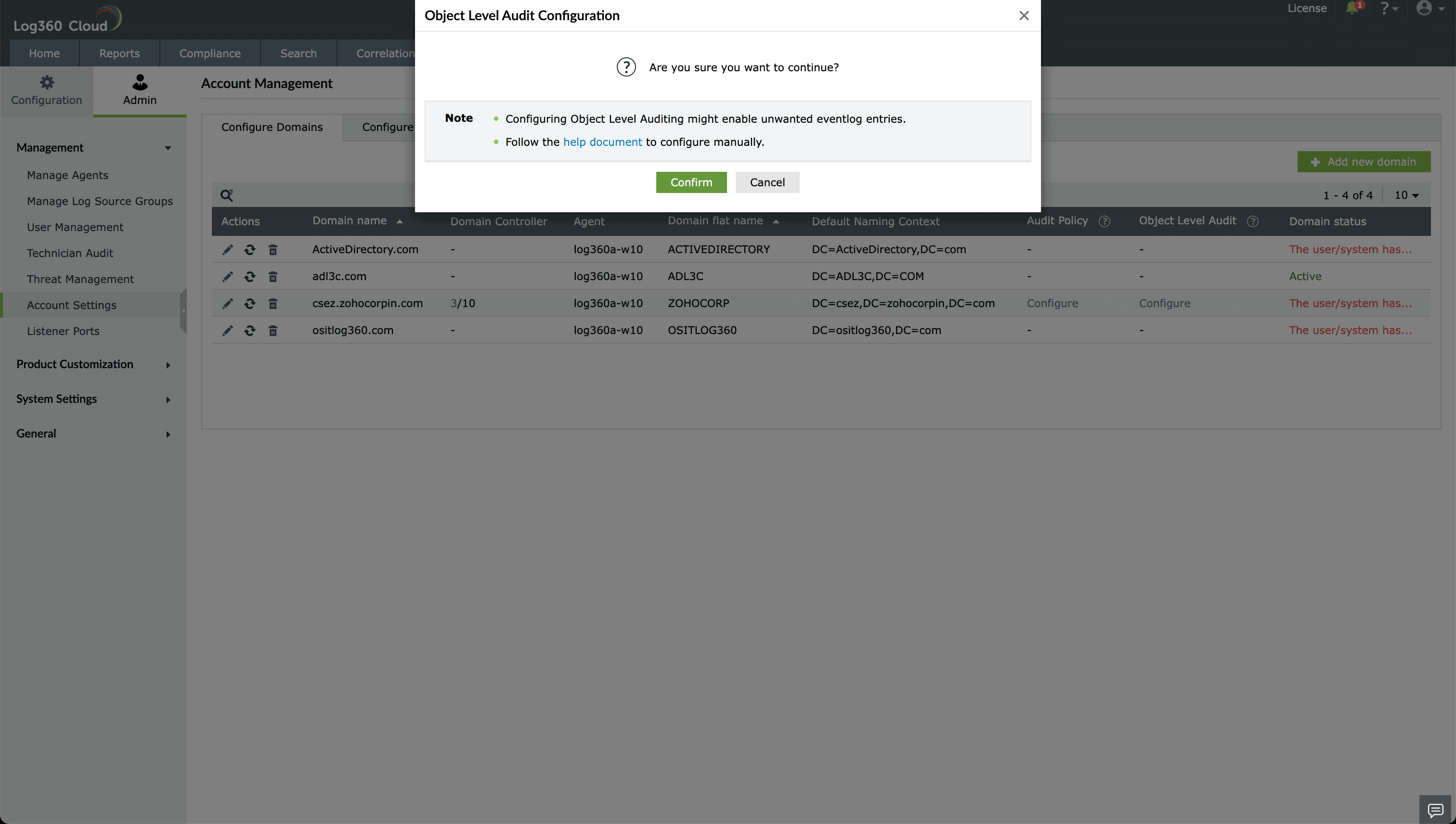Image resolution: width=1456 pixels, height=824 pixels.
Task: Click the Admin panel icon in sidebar
Action: (x=138, y=88)
